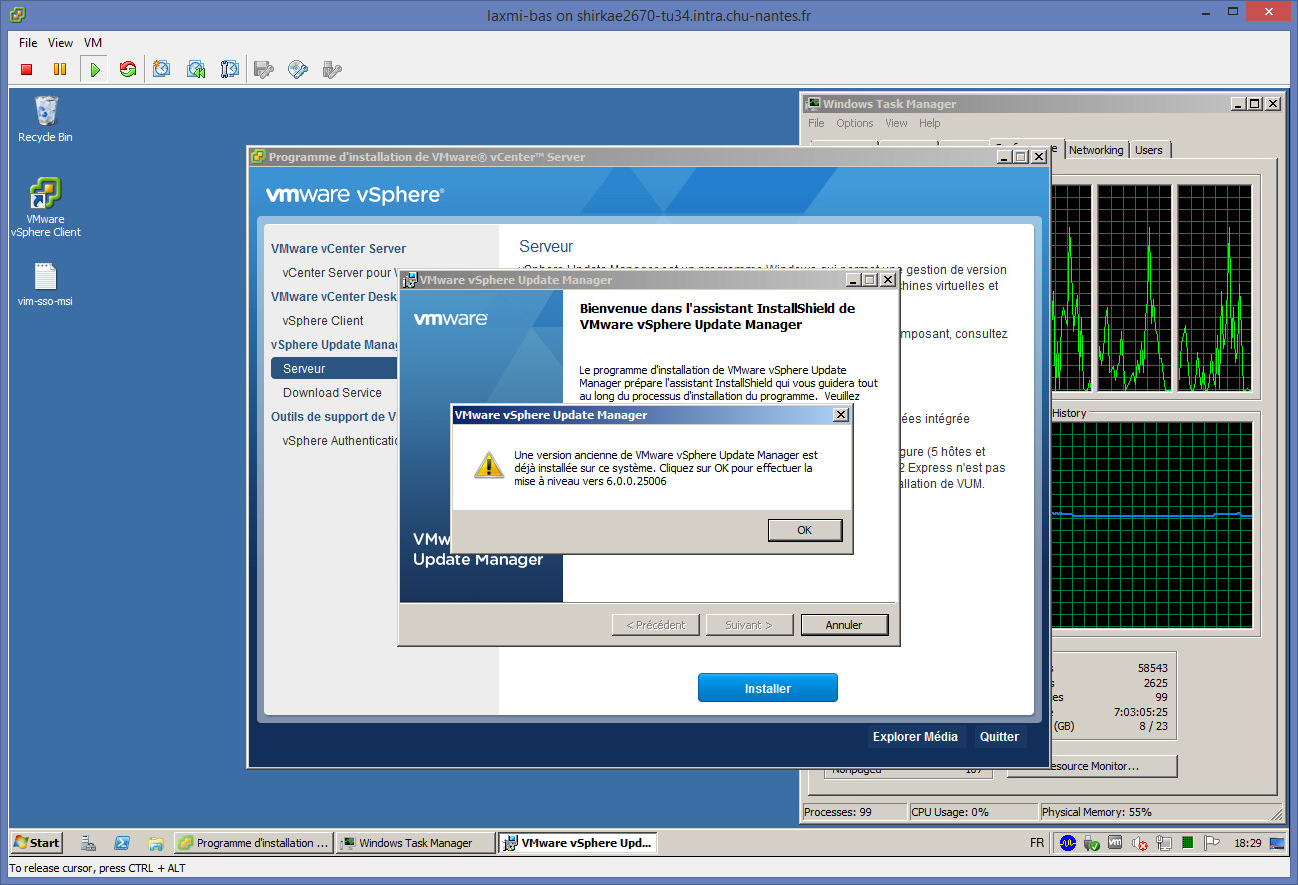
Task: Click the Windows Start button
Action: [36, 843]
